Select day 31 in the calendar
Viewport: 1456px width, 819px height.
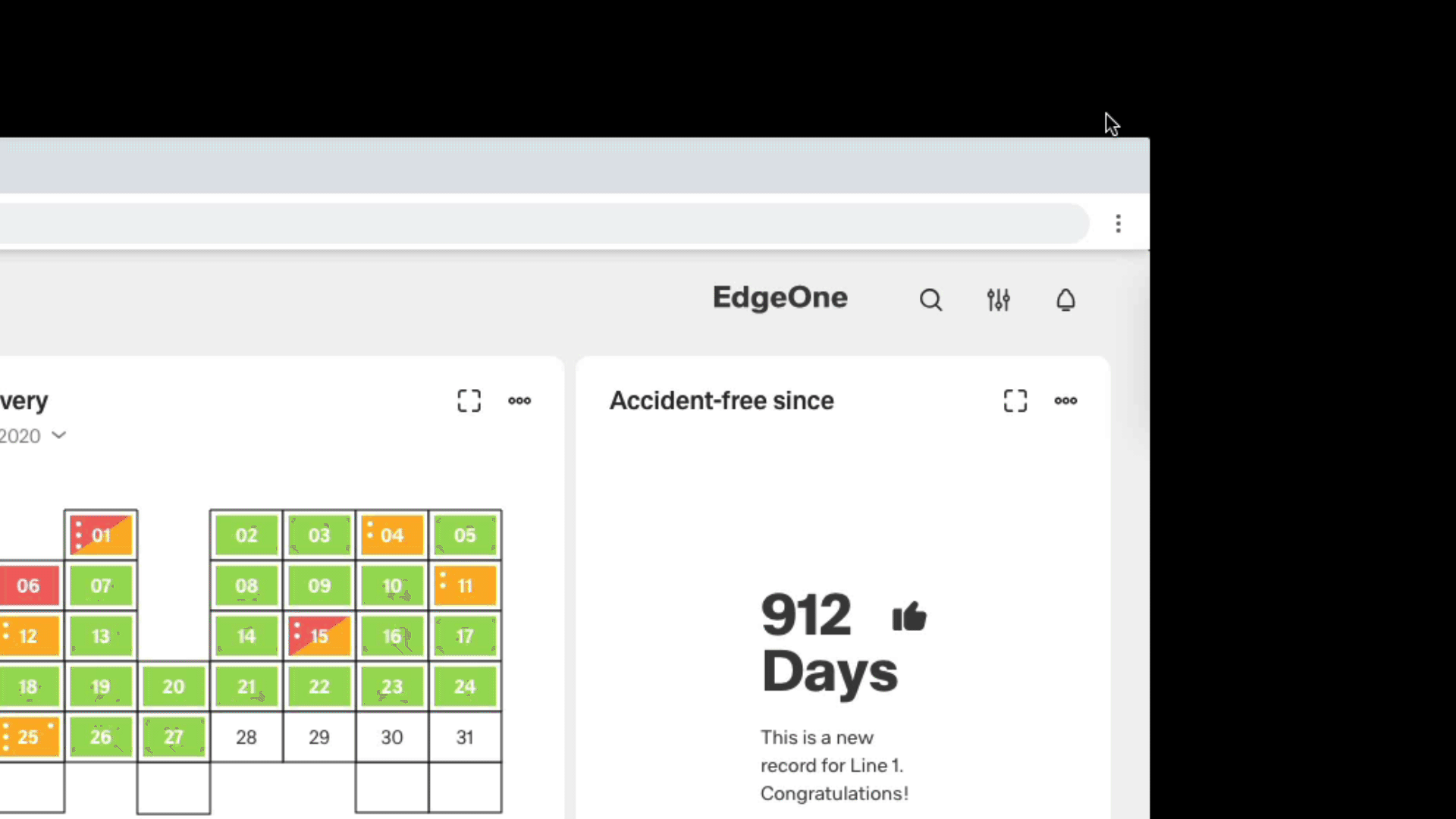tap(465, 737)
